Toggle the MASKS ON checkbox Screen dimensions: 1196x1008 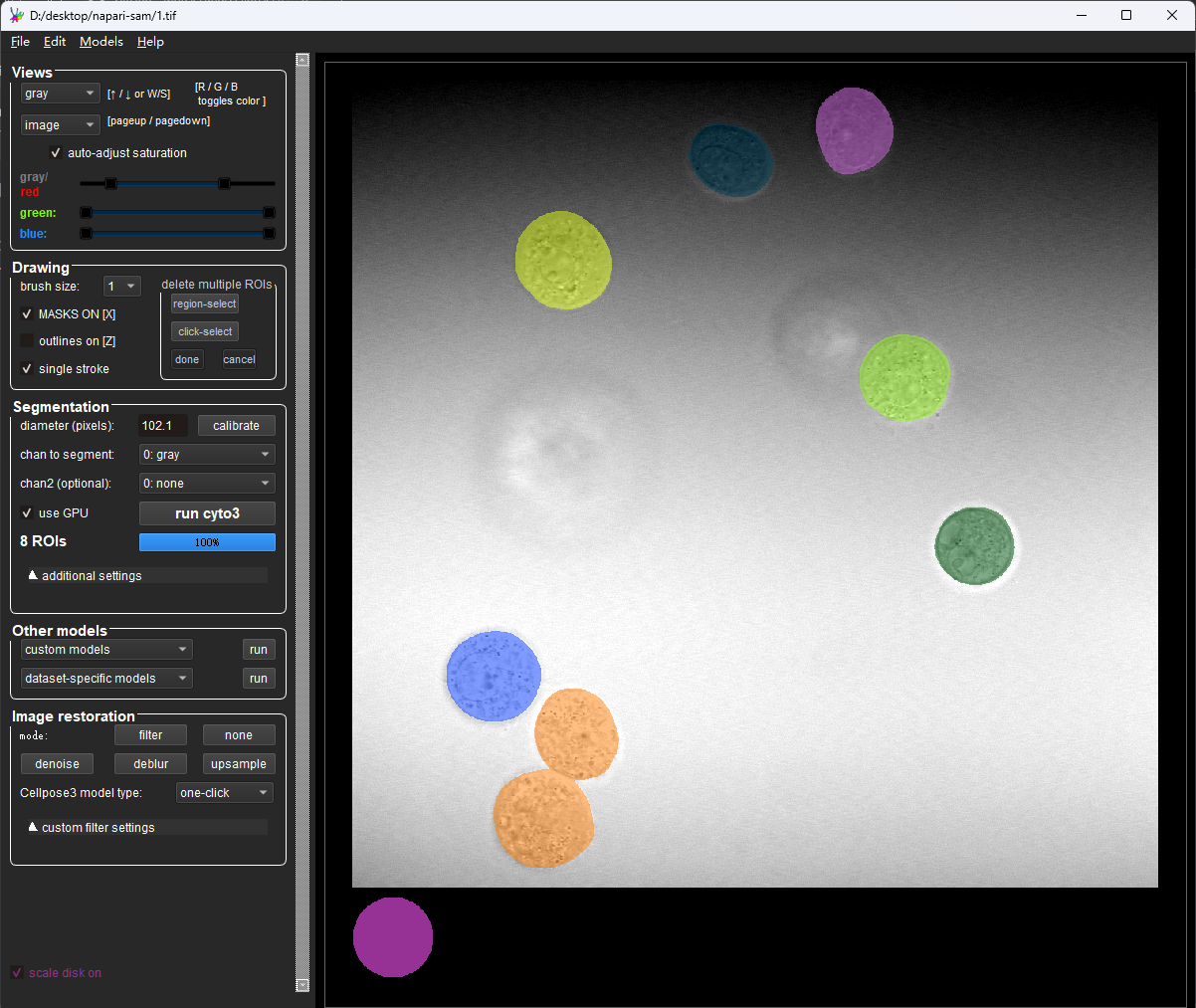[28, 313]
